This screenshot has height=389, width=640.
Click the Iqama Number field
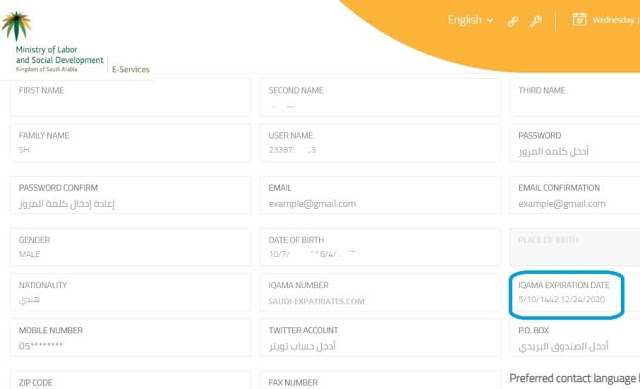click(380, 293)
